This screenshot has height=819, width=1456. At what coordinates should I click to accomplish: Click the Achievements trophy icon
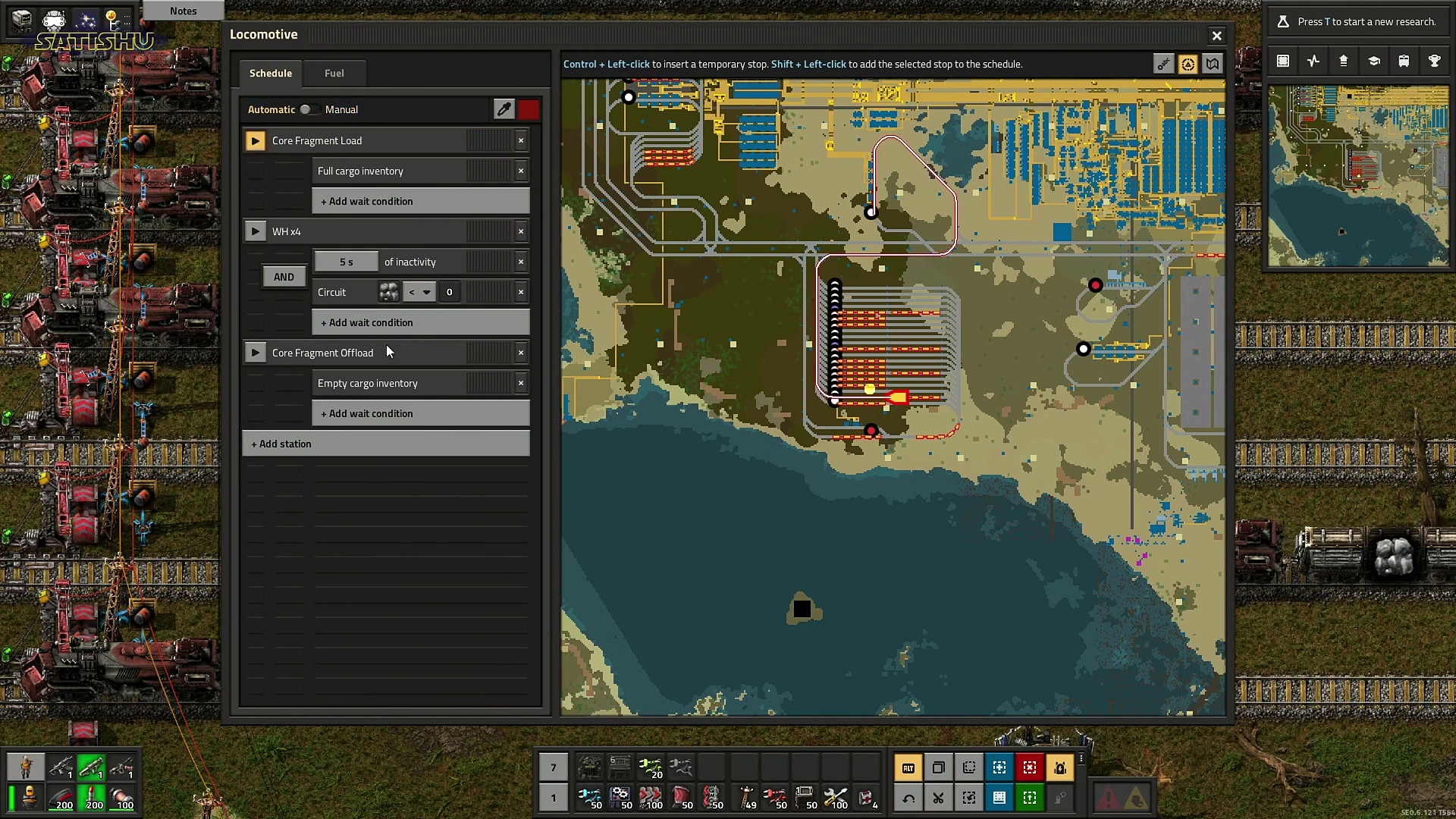(1434, 61)
